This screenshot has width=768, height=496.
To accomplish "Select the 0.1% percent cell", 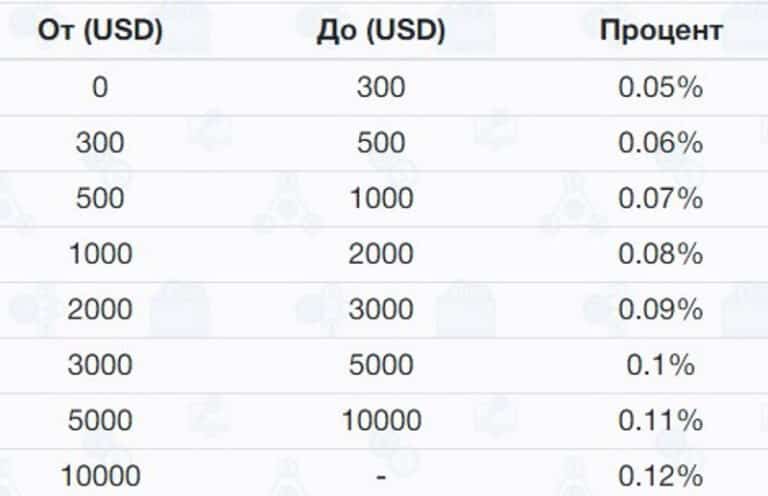I will click(x=661, y=365).
